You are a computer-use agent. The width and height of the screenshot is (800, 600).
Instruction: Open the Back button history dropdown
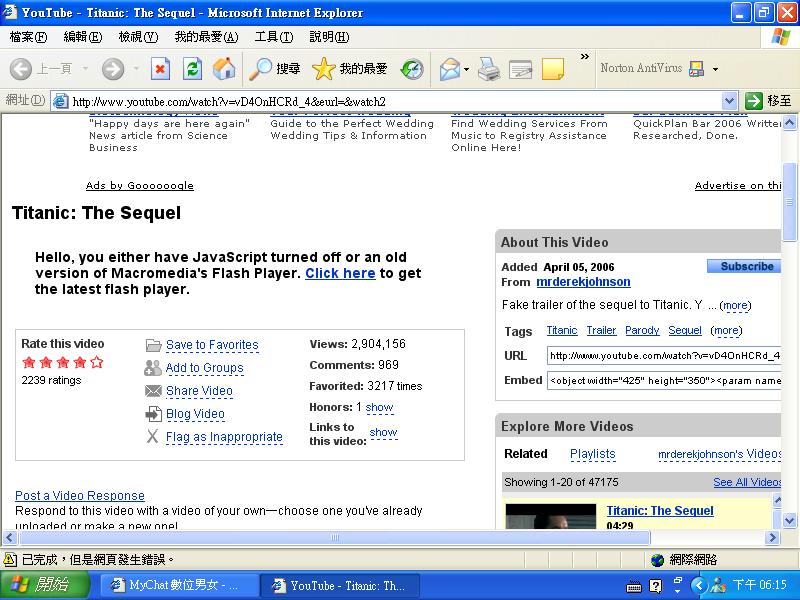[x=85, y=69]
